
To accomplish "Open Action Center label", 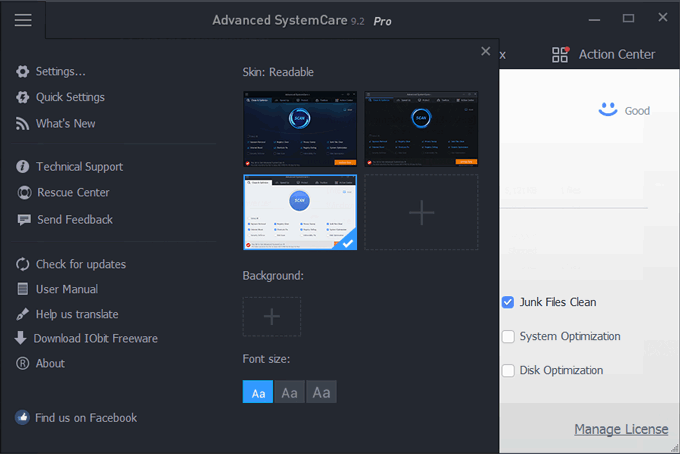I will [x=617, y=55].
